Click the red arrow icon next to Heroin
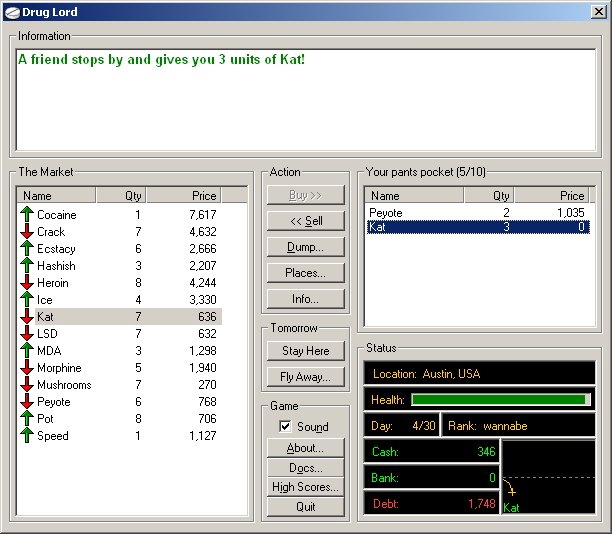612x534 pixels. coord(26,283)
